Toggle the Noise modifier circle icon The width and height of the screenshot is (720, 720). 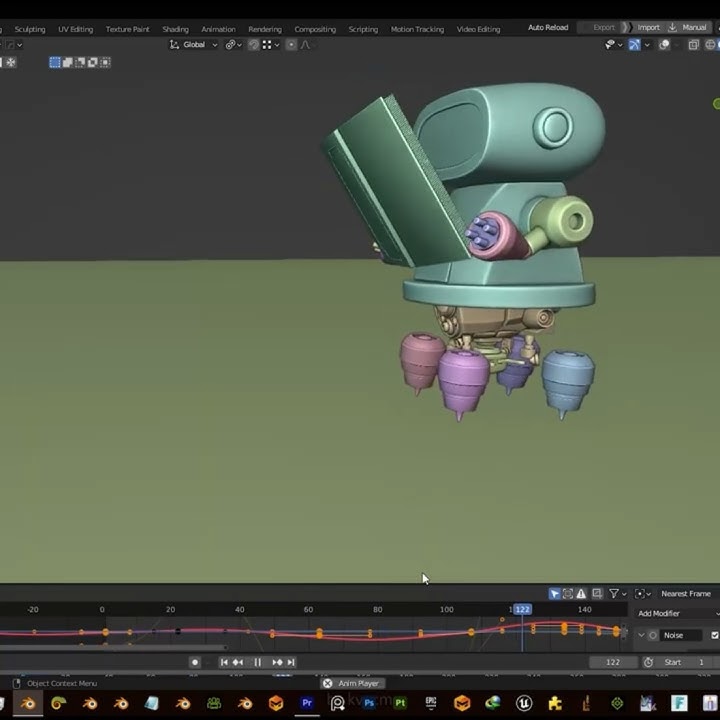click(652, 635)
